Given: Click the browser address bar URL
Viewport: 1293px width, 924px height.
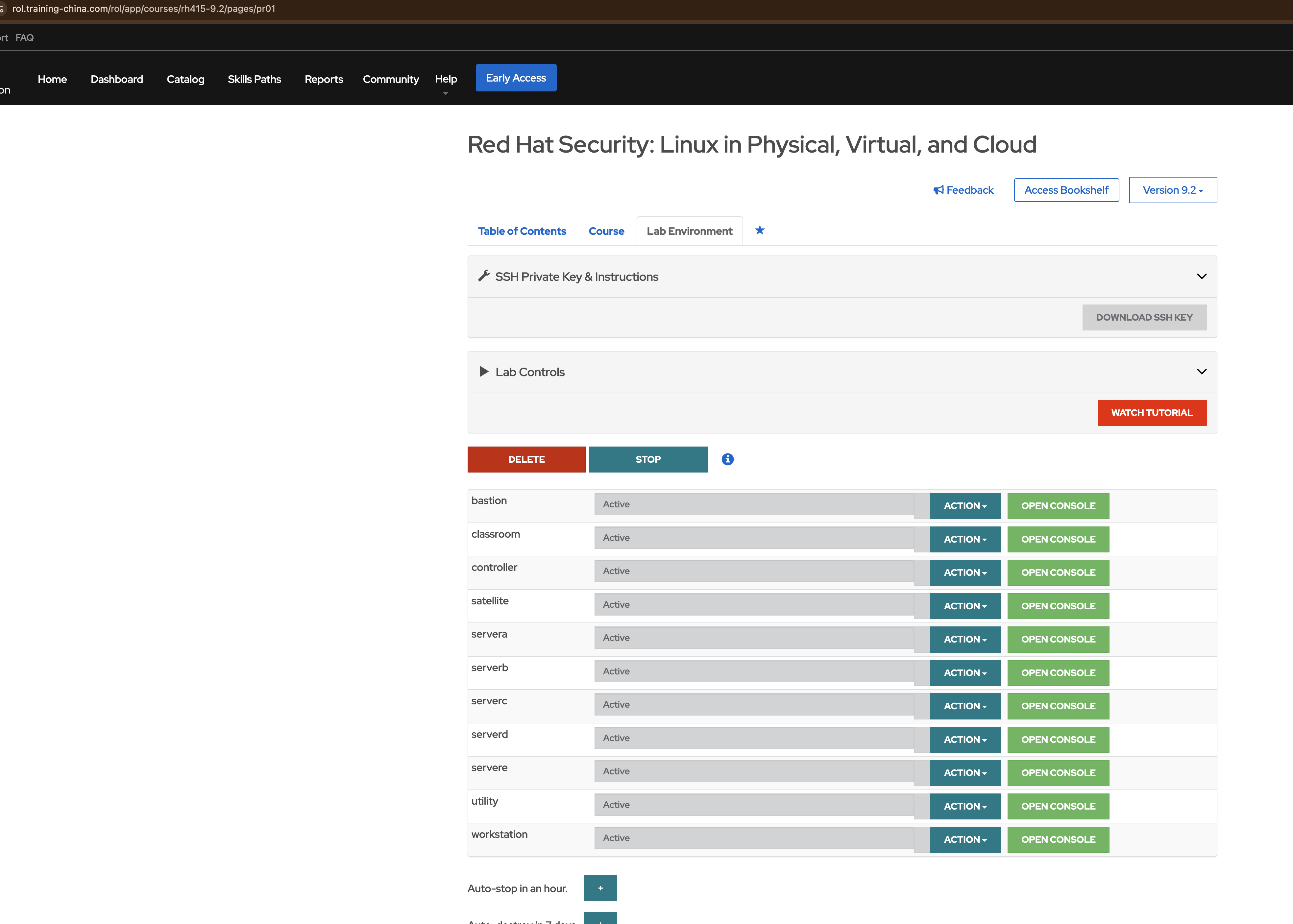Looking at the screenshot, I should click(x=144, y=9).
